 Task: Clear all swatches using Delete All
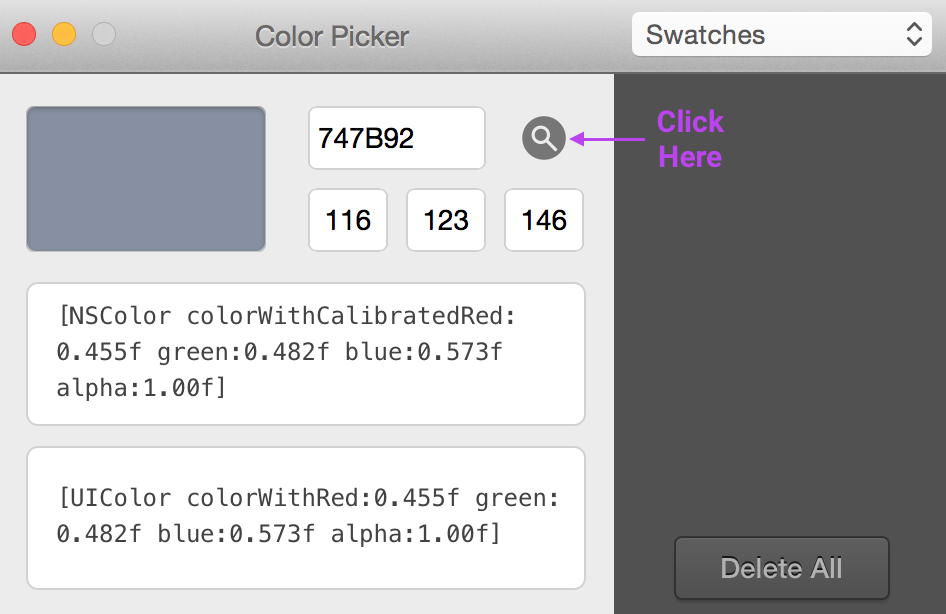[781, 568]
